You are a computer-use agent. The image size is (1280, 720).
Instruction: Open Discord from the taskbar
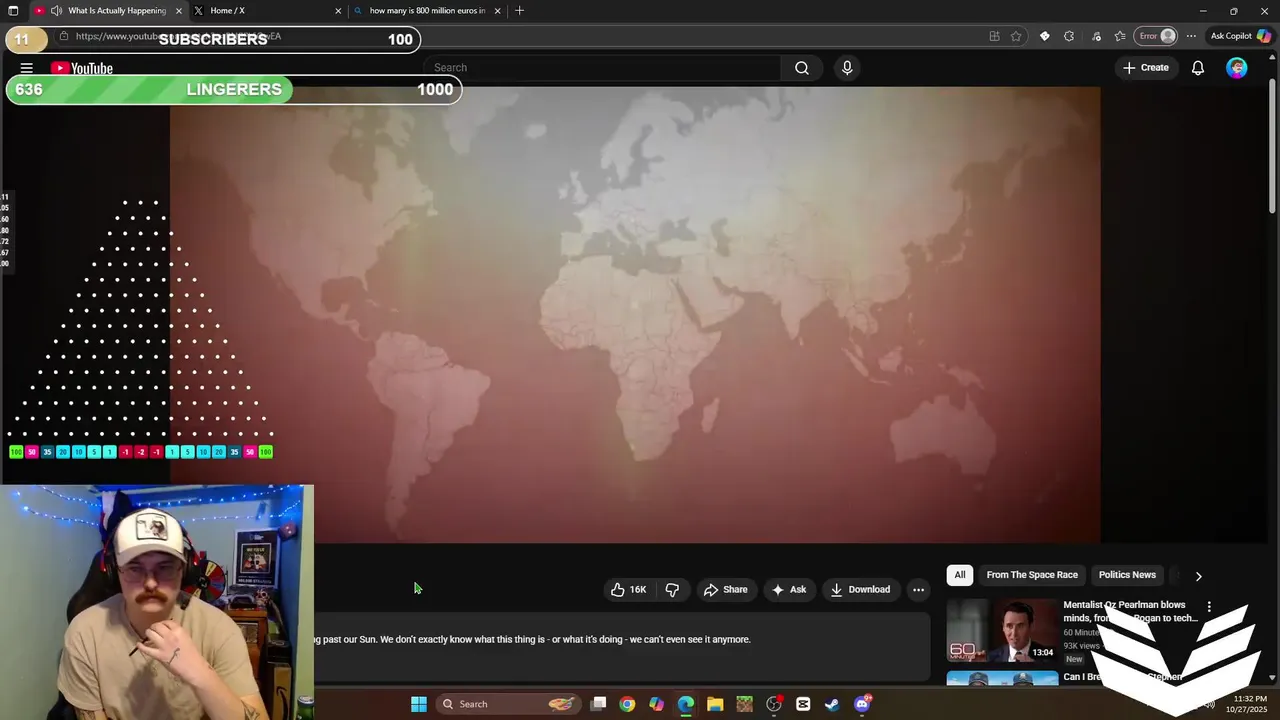[862, 704]
